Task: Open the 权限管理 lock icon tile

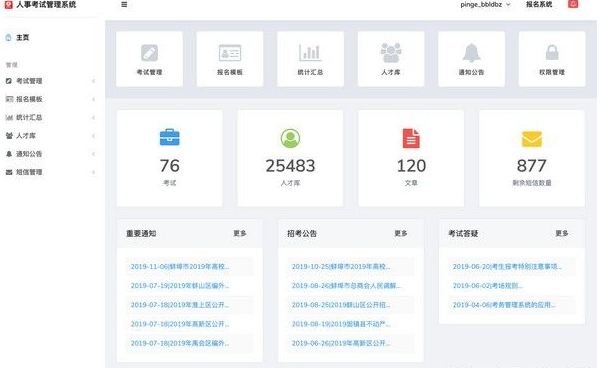Action: (552, 59)
